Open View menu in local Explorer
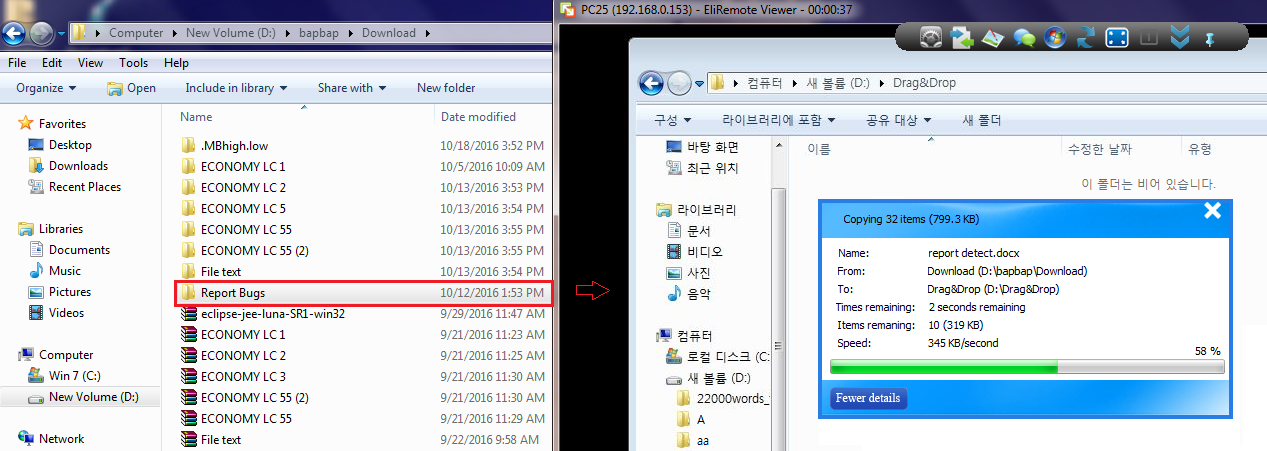The image size is (1267, 451). (x=90, y=63)
